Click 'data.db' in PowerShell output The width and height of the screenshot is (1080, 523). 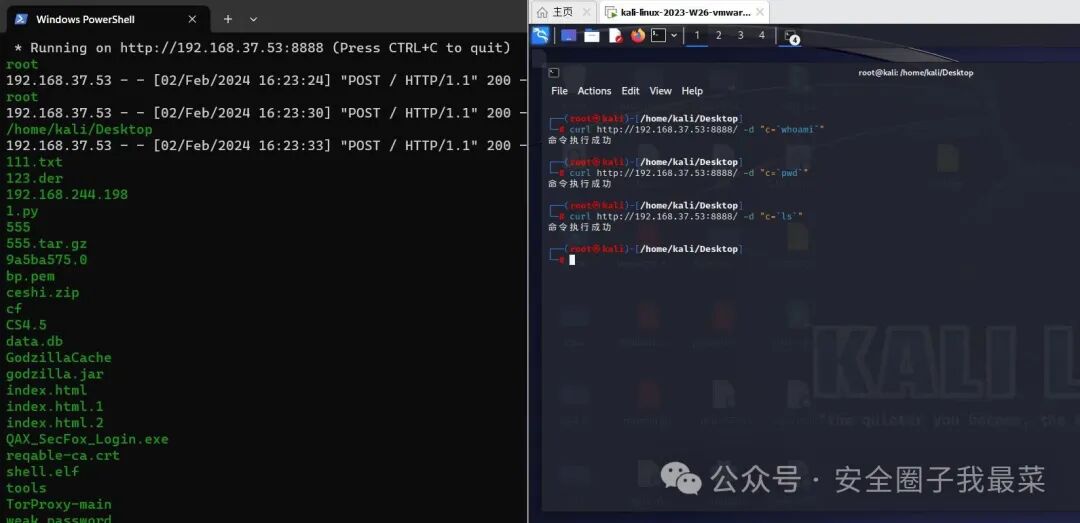click(x=34, y=341)
